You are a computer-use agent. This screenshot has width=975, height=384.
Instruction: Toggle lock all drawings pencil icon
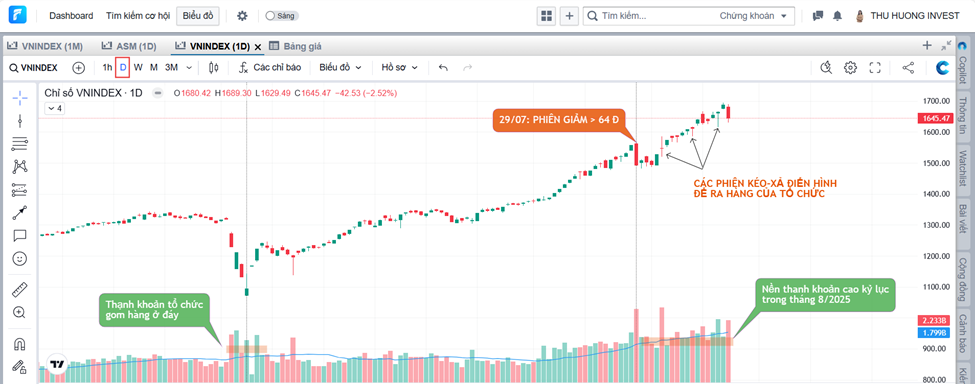[x=20, y=366]
